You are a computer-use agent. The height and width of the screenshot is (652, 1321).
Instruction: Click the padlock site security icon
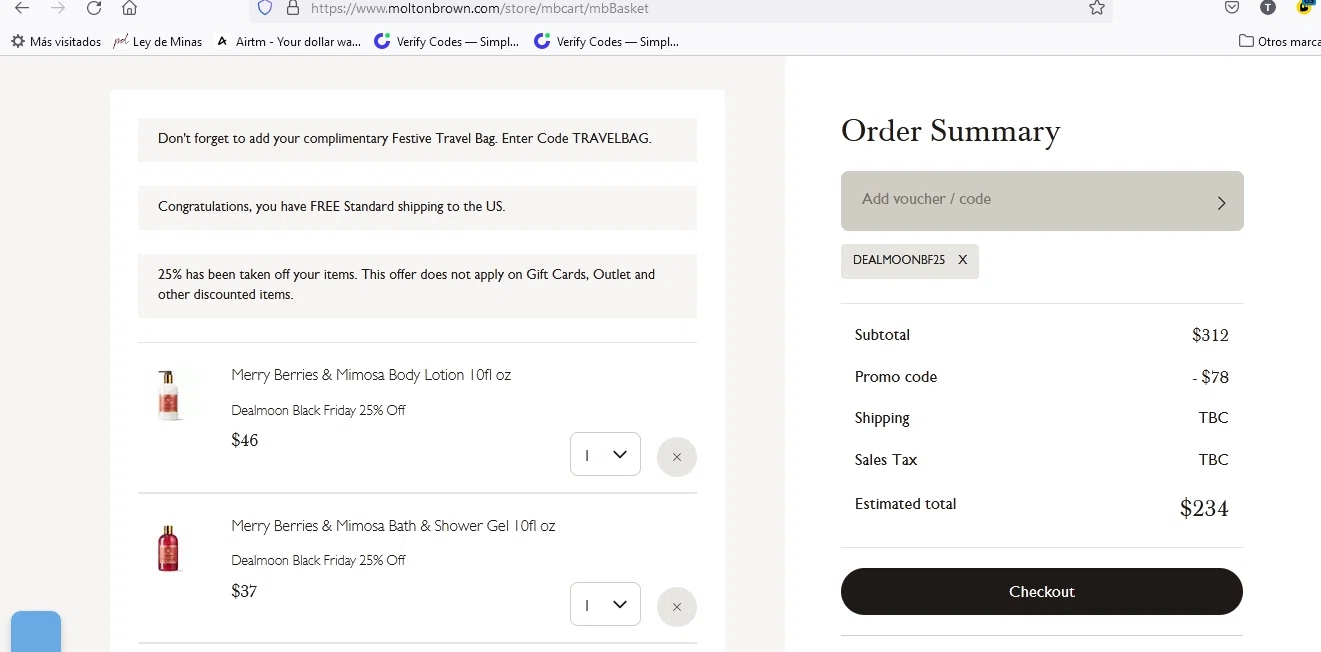pyautogui.click(x=292, y=8)
